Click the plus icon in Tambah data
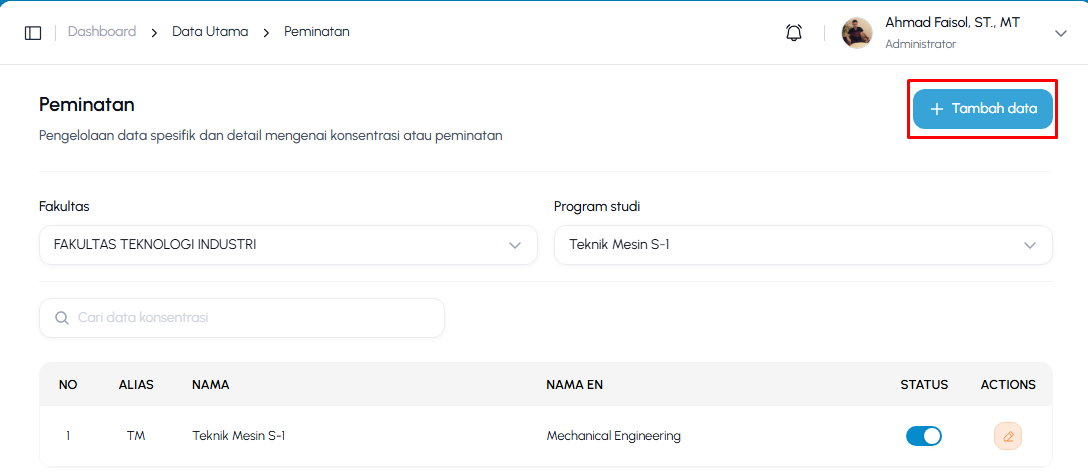Screen dimensions: 1088x475 (x=937, y=109)
